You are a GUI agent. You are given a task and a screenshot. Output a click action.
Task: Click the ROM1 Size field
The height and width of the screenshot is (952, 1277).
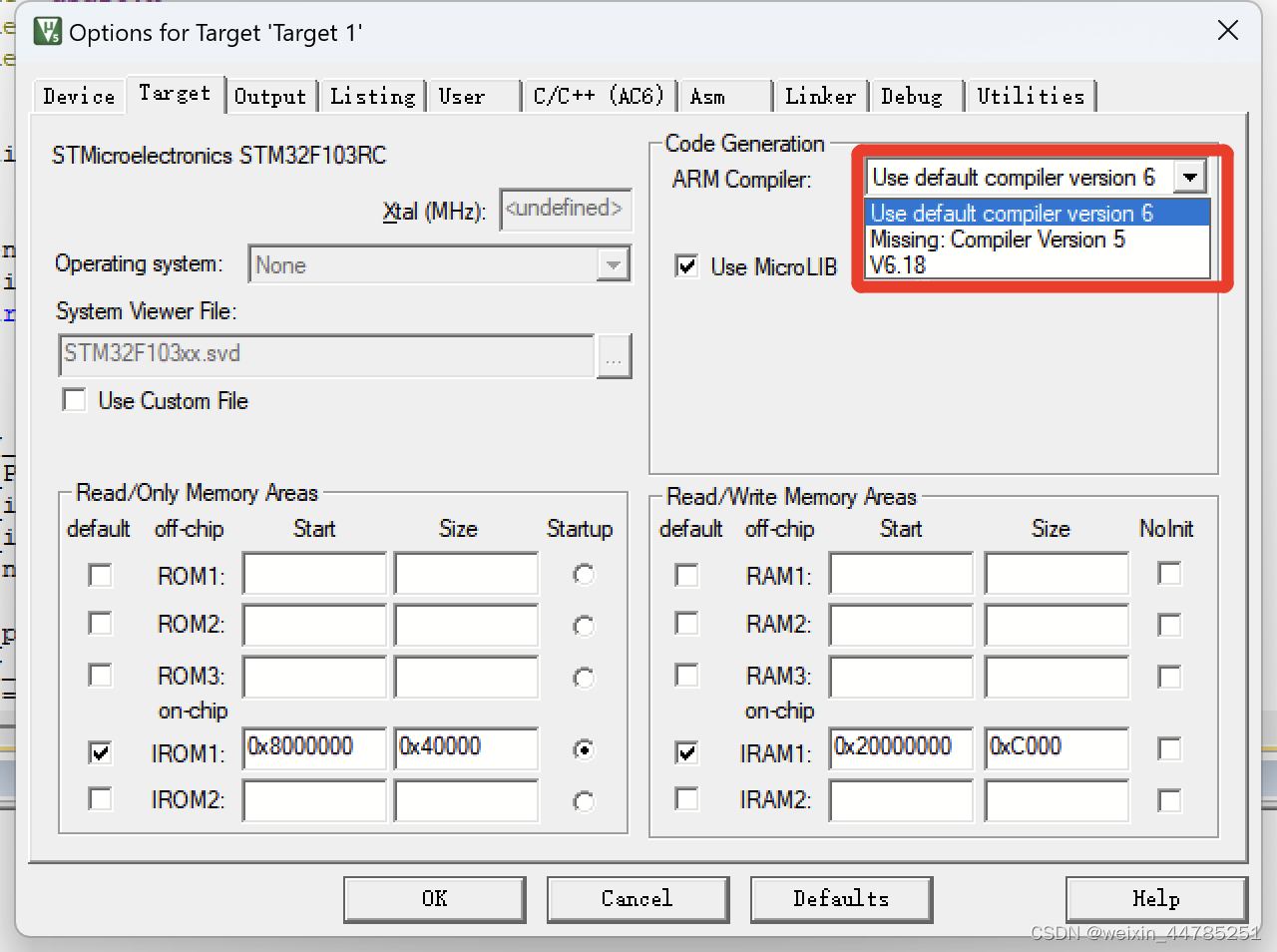pos(466,574)
